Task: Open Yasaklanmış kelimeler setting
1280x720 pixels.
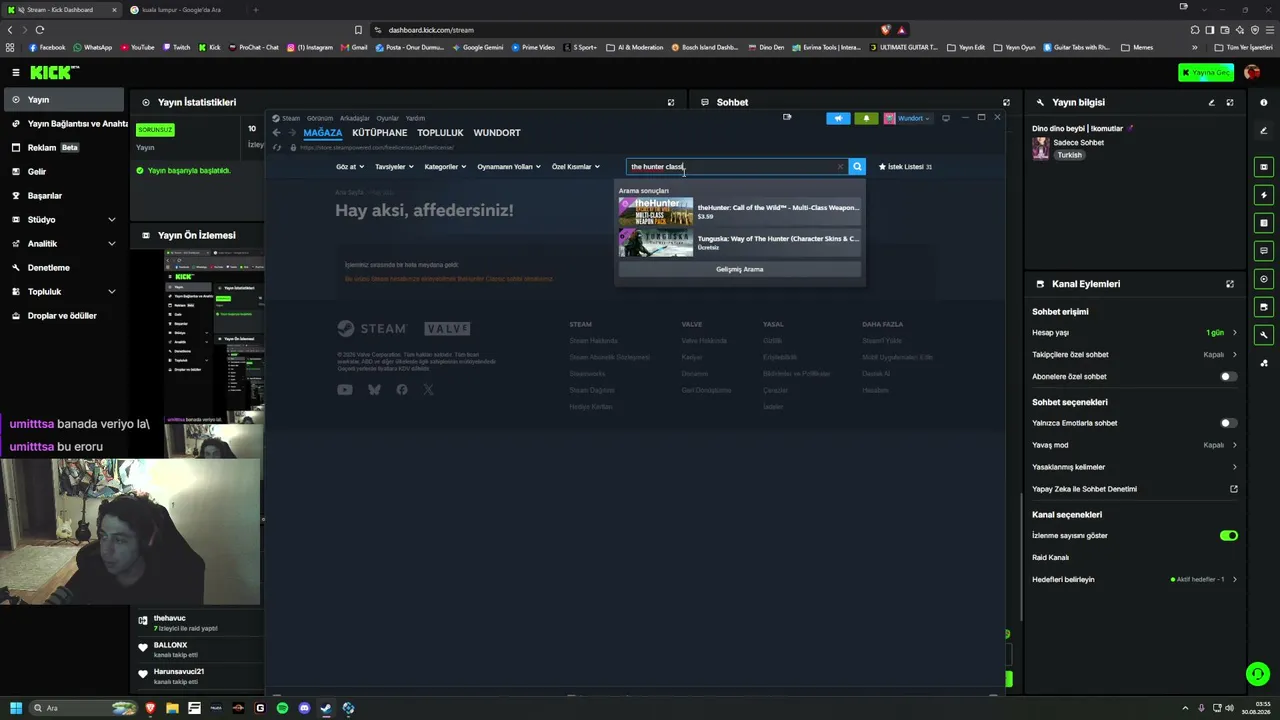Action: click(x=1135, y=467)
